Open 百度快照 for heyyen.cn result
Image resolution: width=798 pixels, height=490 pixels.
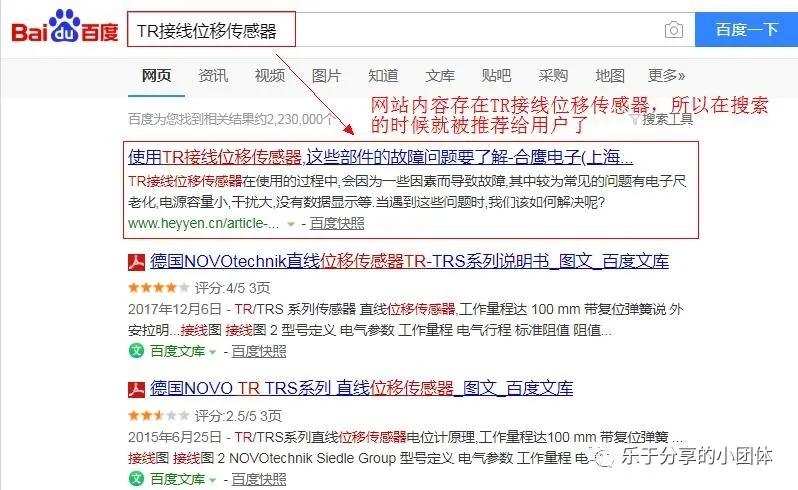tap(337, 223)
